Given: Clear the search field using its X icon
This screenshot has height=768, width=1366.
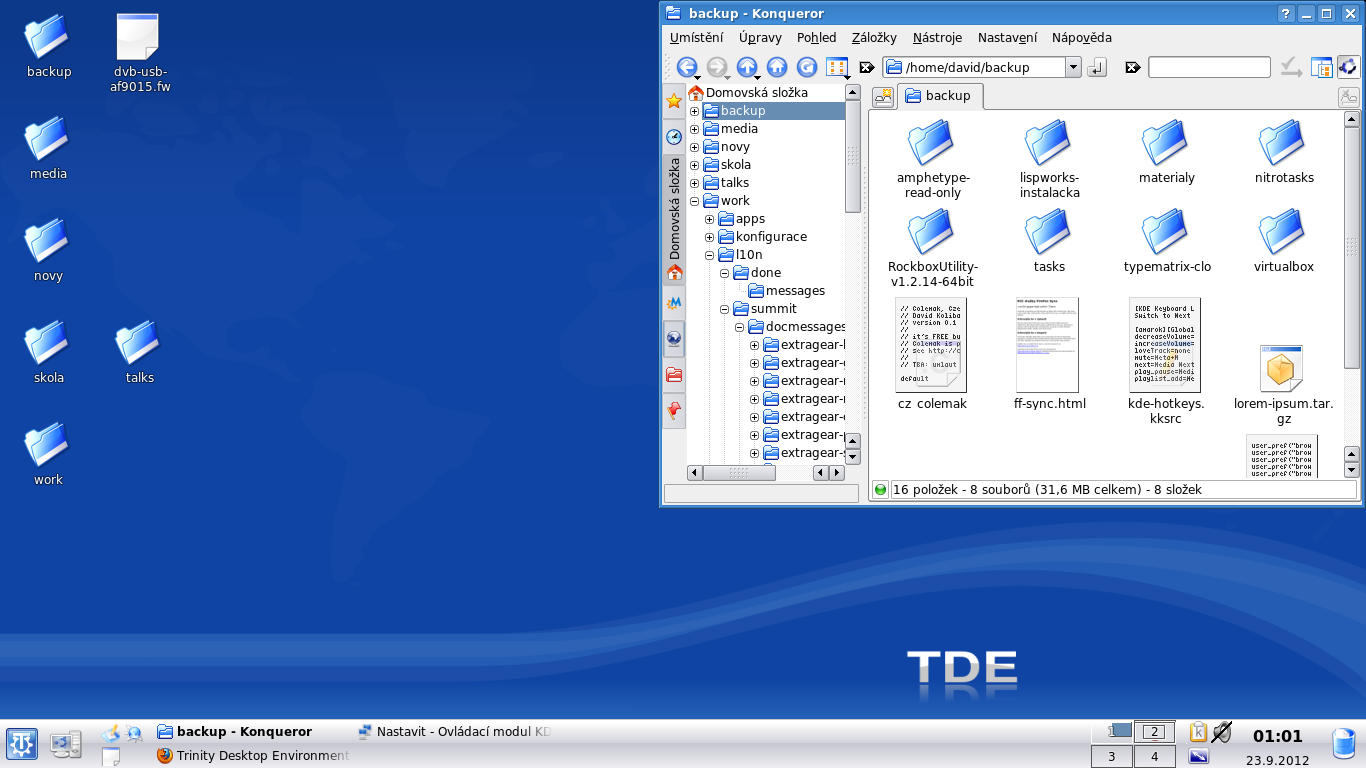Looking at the screenshot, I should (1132, 68).
